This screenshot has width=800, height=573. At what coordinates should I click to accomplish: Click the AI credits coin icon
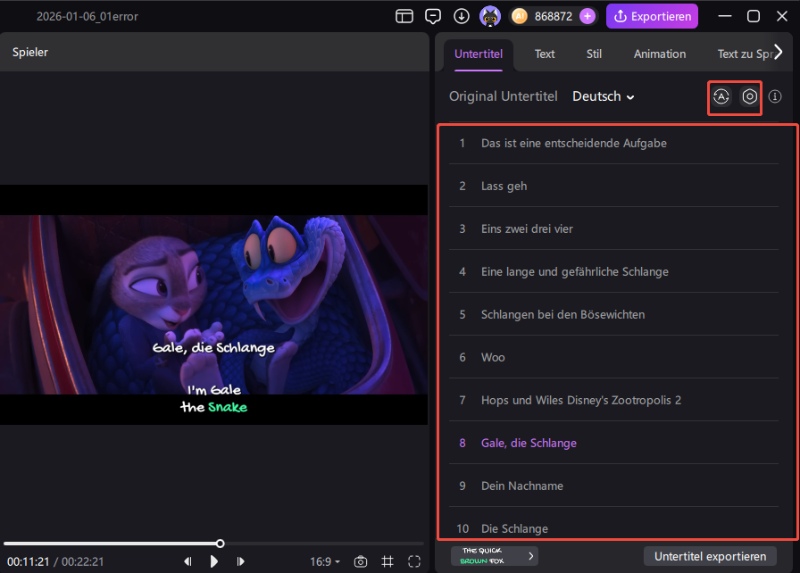tap(519, 16)
